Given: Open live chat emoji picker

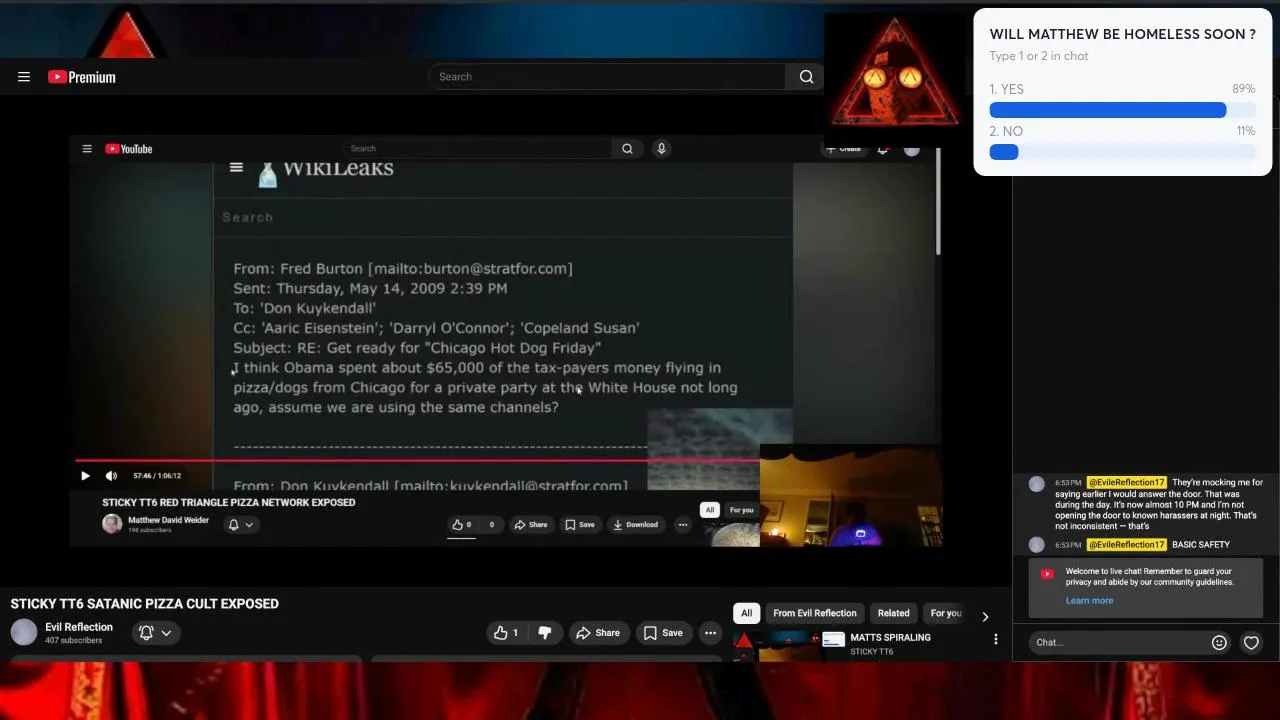Looking at the screenshot, I should coord(1219,643).
